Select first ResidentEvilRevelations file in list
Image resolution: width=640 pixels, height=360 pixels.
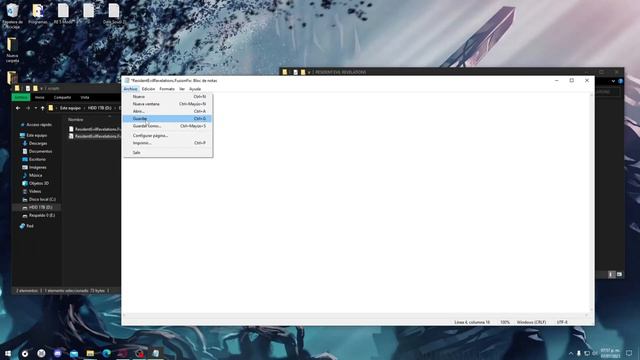point(95,129)
